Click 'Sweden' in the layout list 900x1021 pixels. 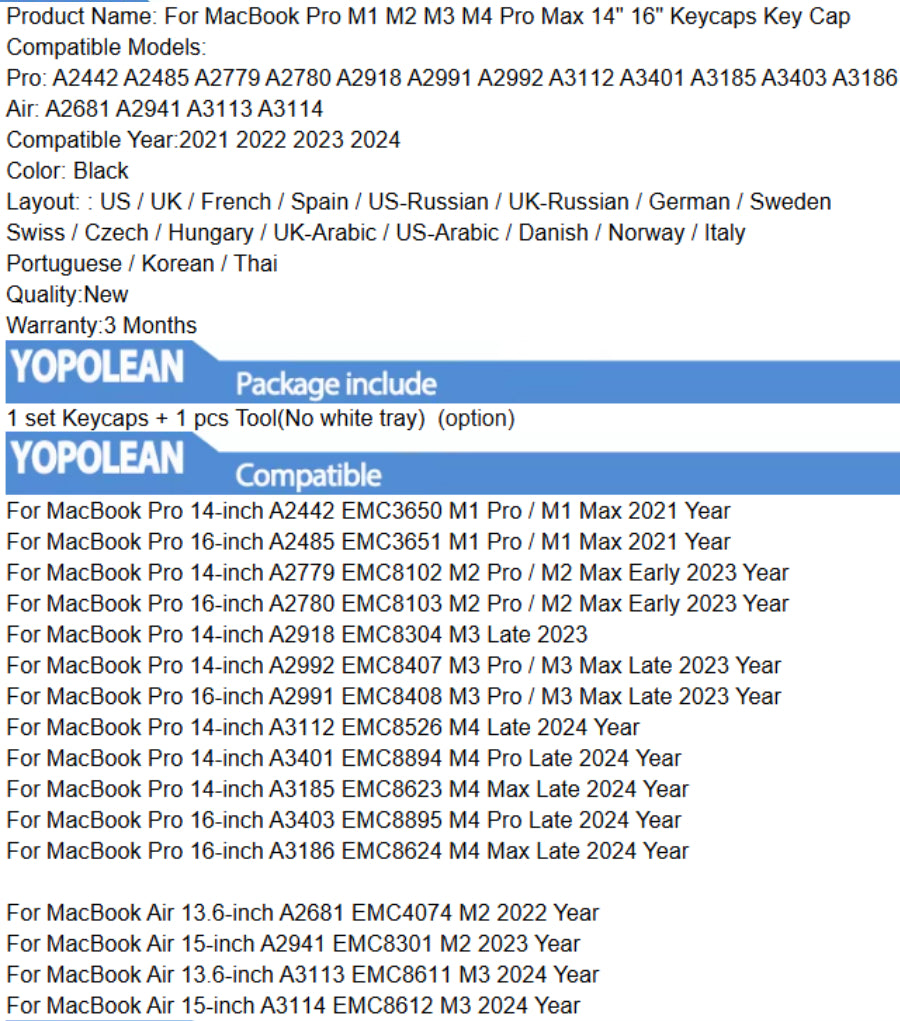click(790, 202)
